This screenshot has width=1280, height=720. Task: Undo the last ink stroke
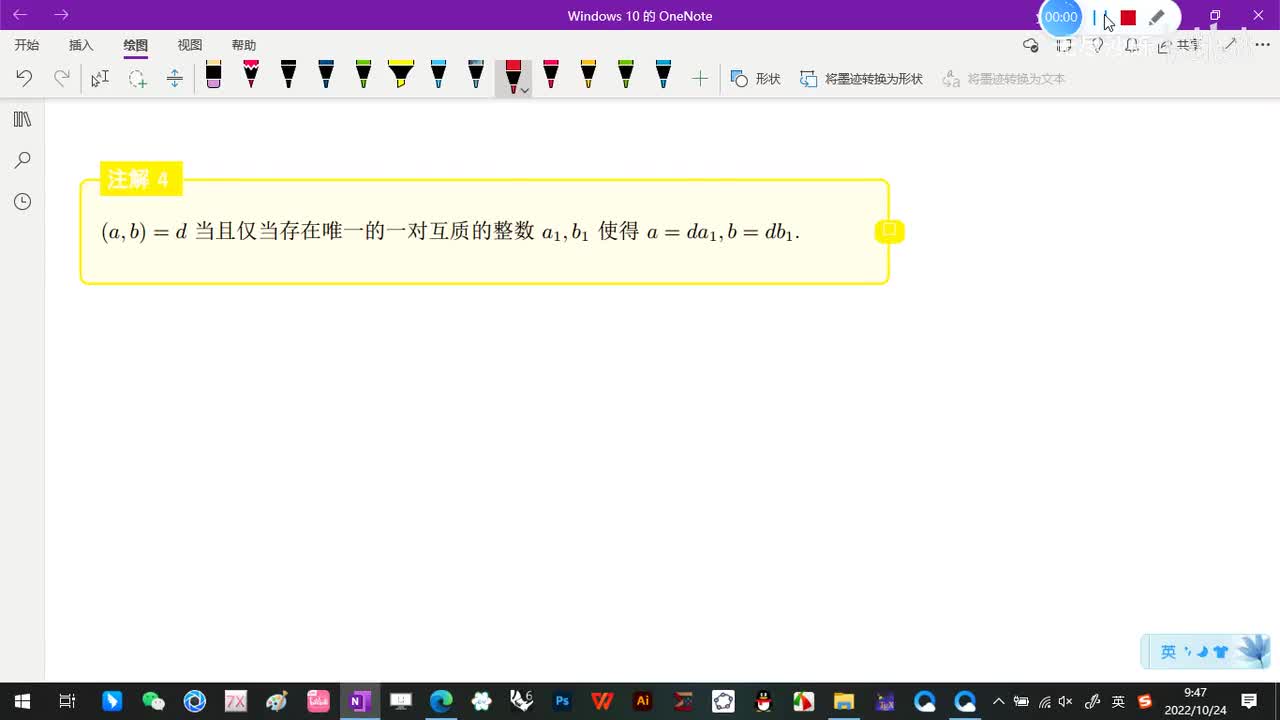coord(24,78)
